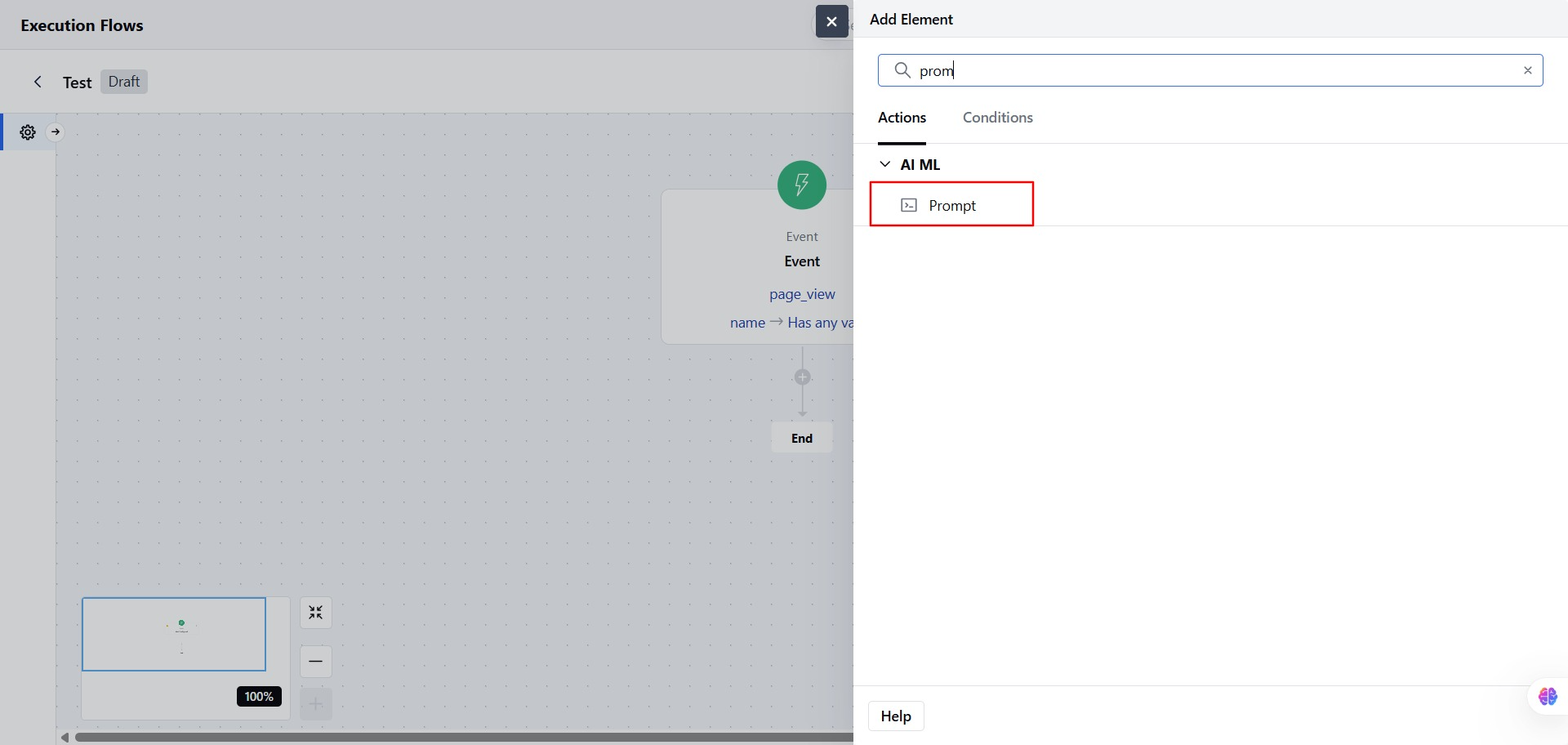Switch to the Conditions tab

point(998,118)
